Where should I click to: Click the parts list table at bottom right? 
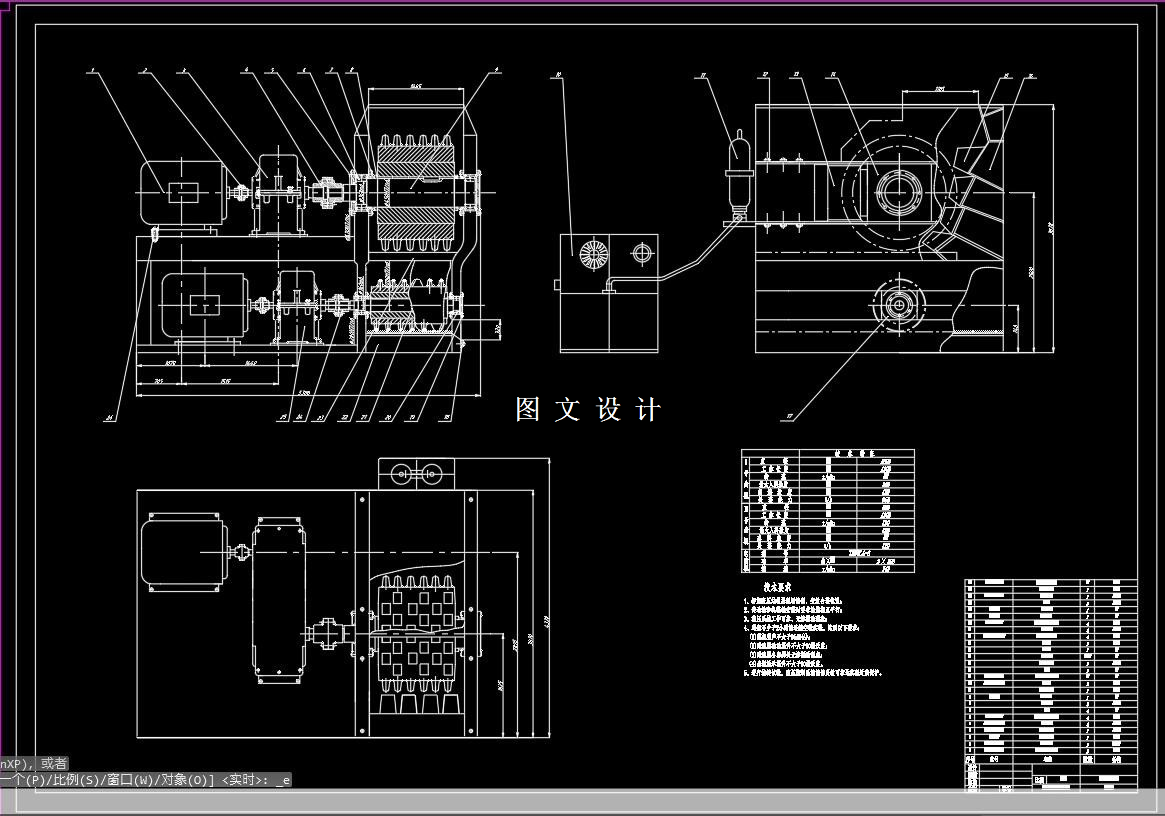(x=1050, y=670)
